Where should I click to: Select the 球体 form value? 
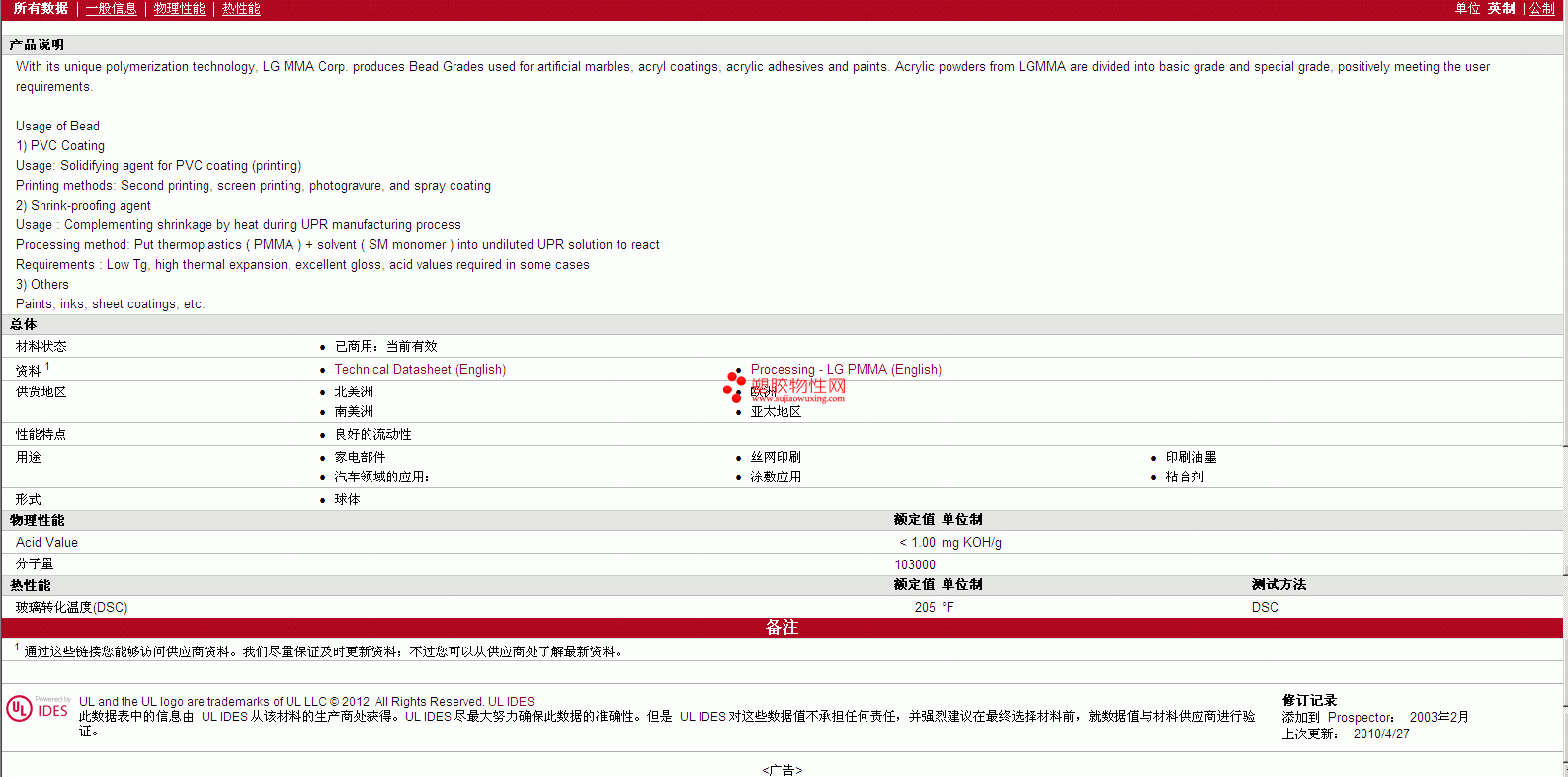click(347, 500)
